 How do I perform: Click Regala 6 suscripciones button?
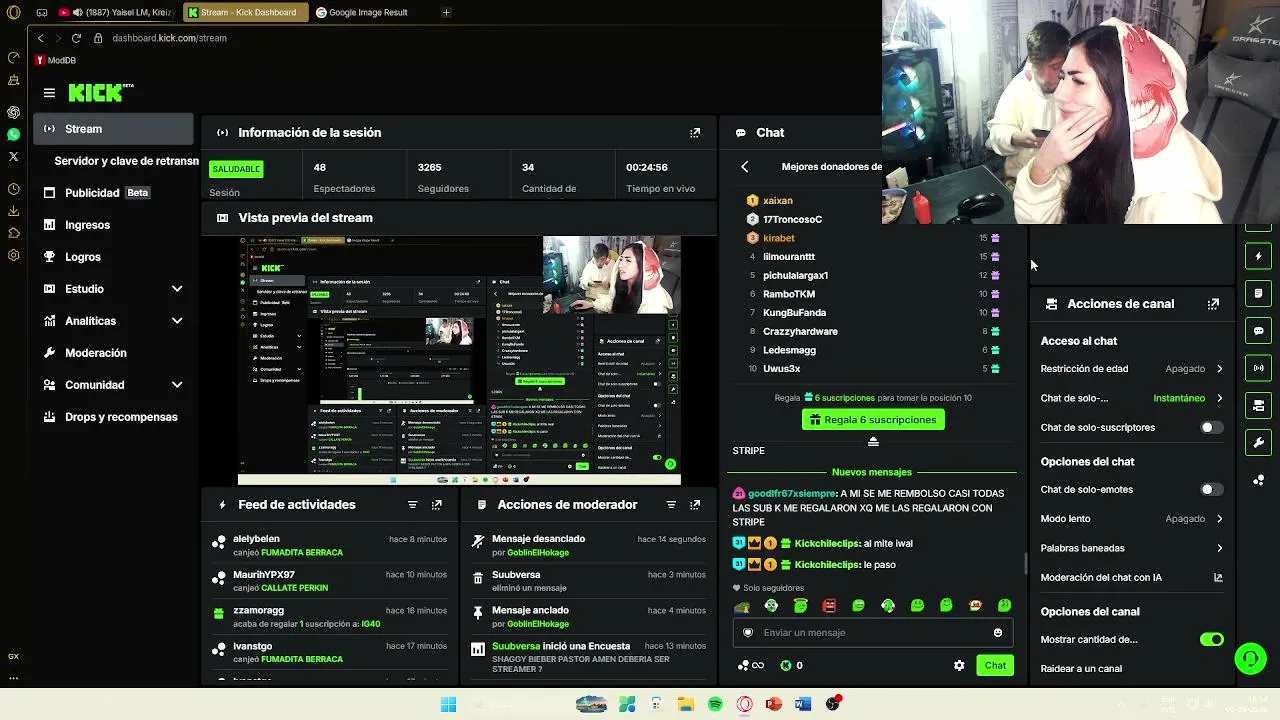pyautogui.click(x=873, y=420)
